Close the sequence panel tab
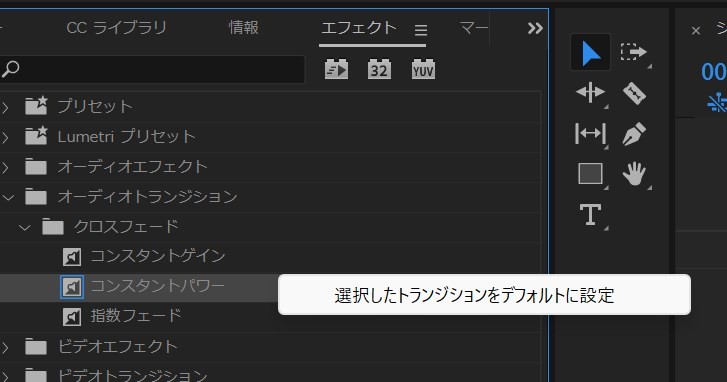Image resolution: width=727 pixels, height=382 pixels. click(695, 31)
